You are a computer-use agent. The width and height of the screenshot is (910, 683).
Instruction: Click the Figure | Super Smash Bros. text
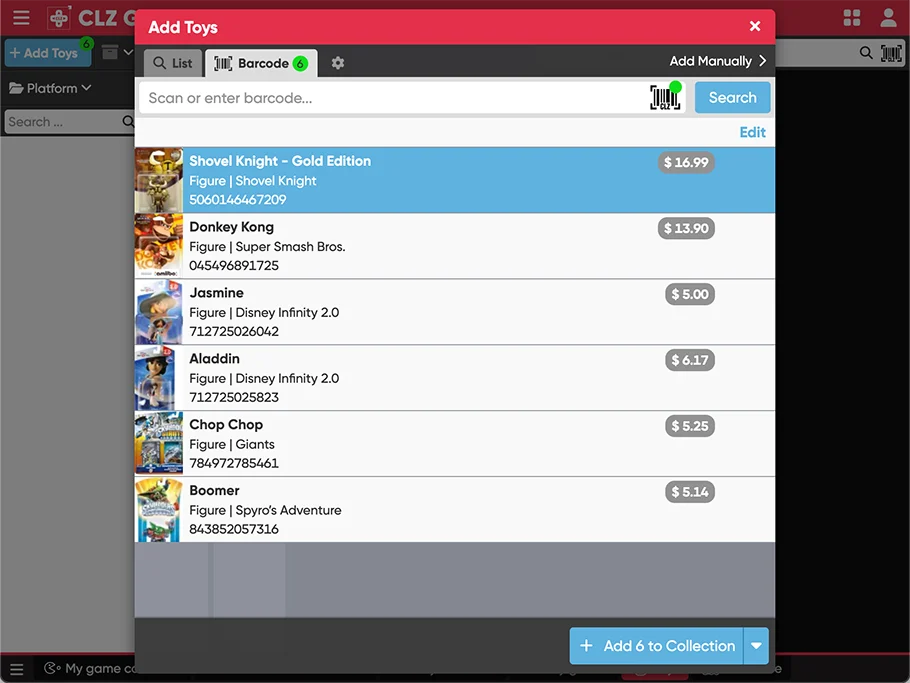click(267, 247)
